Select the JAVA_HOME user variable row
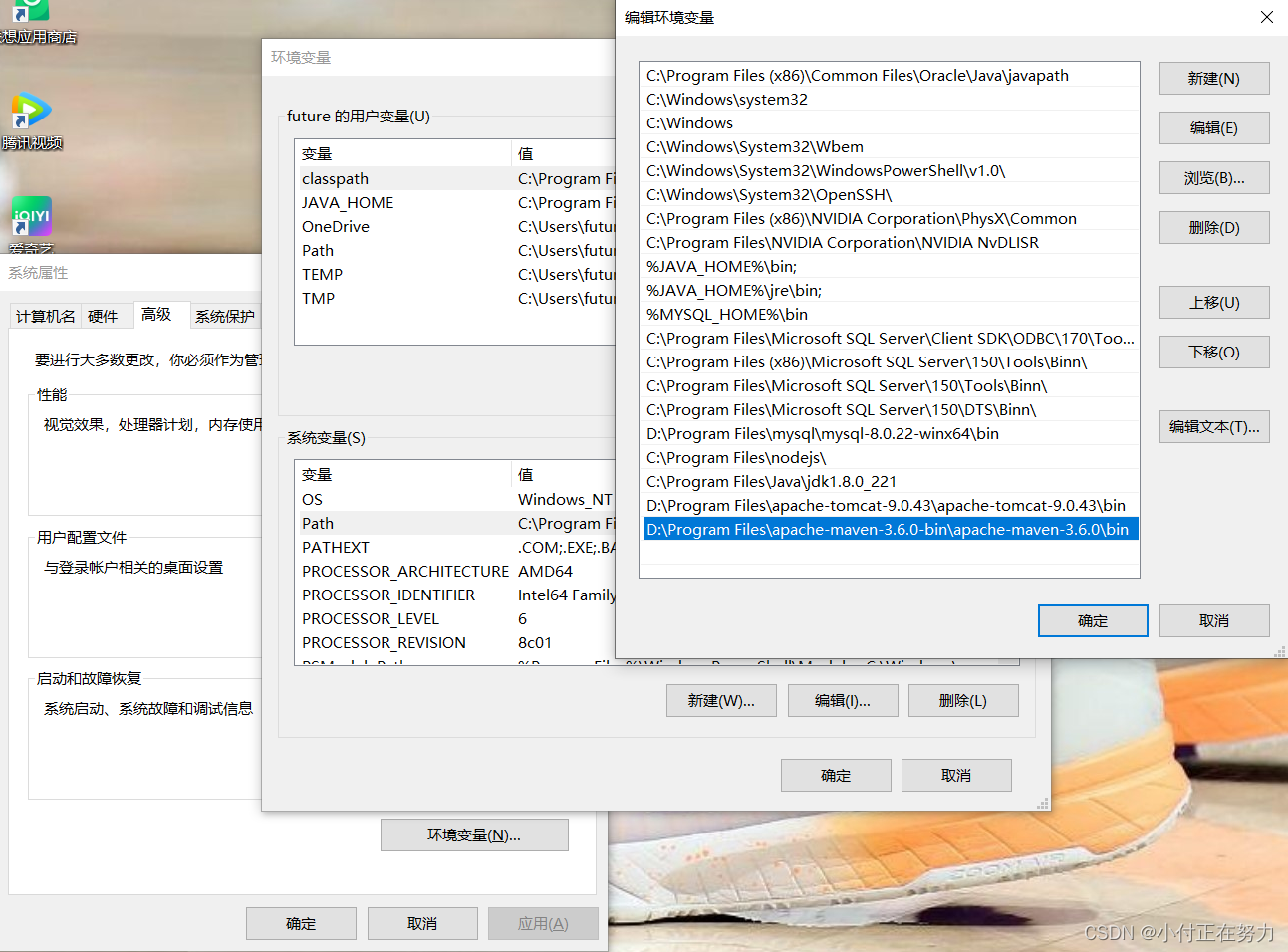Image resolution: width=1288 pixels, height=952 pixels. pyautogui.click(x=455, y=203)
